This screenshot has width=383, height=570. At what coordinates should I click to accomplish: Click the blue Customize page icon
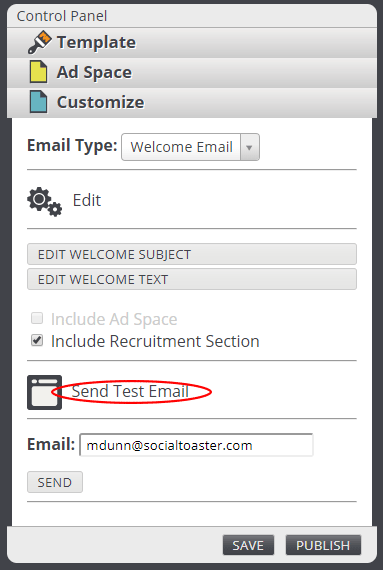(38, 102)
